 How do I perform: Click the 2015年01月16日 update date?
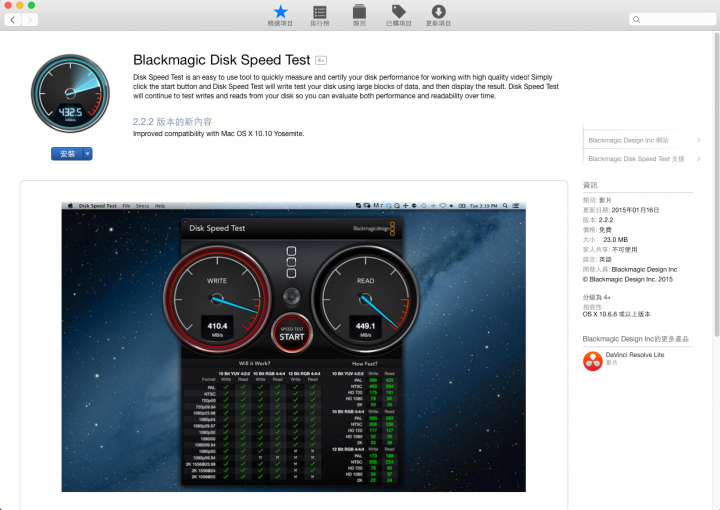point(635,210)
